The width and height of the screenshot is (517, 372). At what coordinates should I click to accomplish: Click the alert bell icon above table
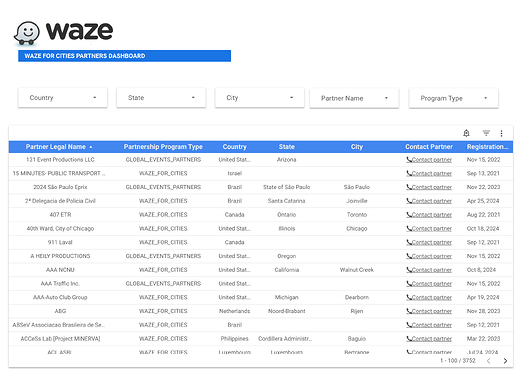tap(466, 133)
